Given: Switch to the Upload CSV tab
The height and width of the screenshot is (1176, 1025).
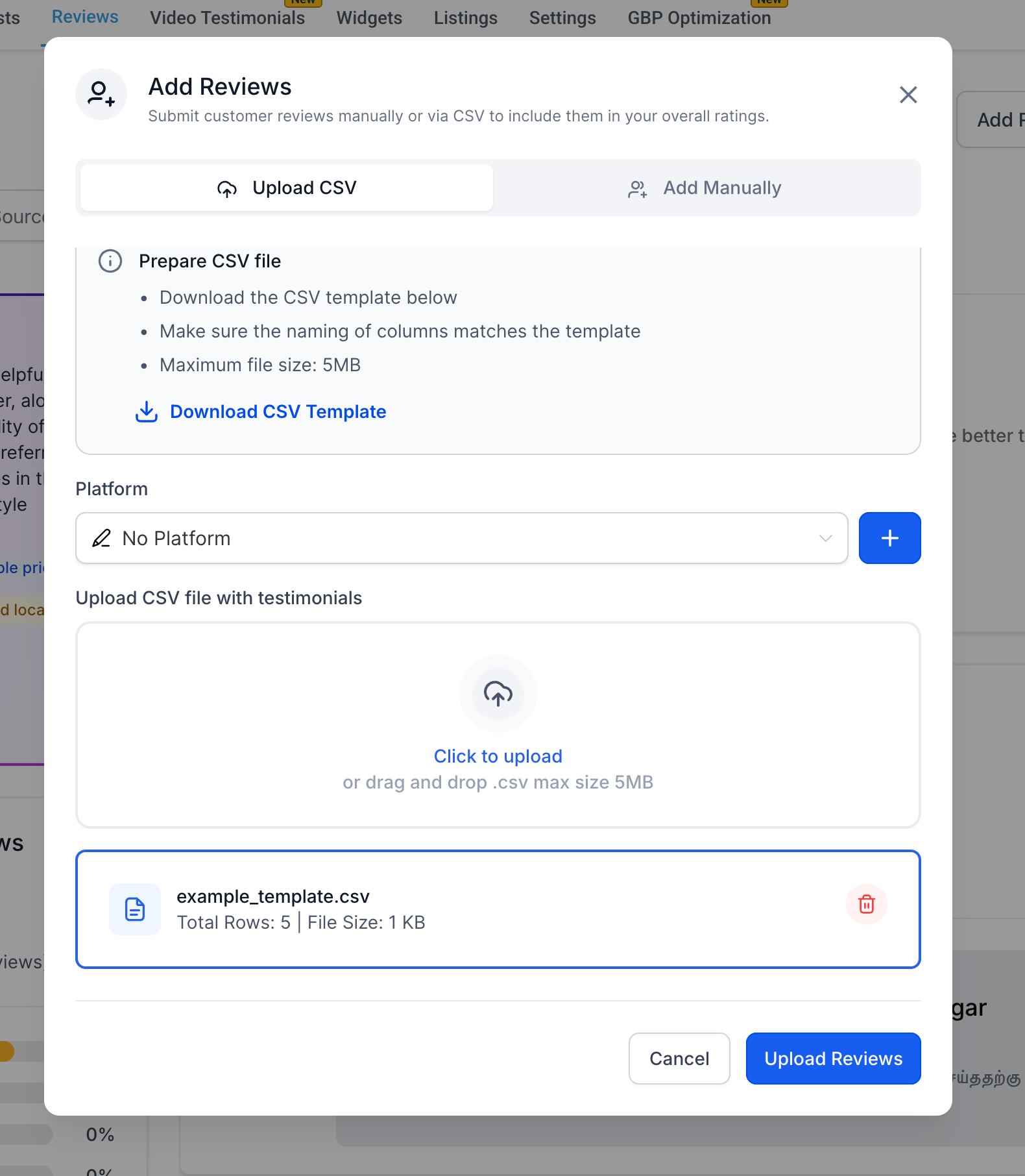Looking at the screenshot, I should point(286,188).
